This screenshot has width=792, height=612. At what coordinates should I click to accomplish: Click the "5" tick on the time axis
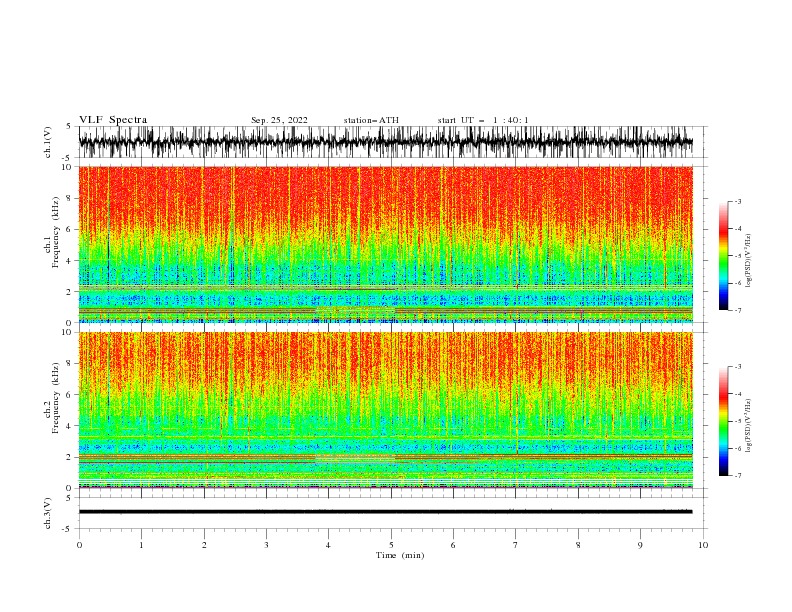coord(391,545)
